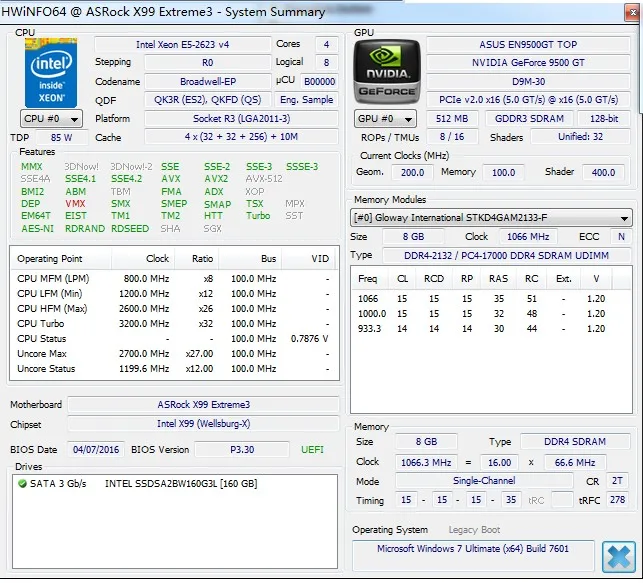Select the CPU Turbo row

(x=174, y=324)
